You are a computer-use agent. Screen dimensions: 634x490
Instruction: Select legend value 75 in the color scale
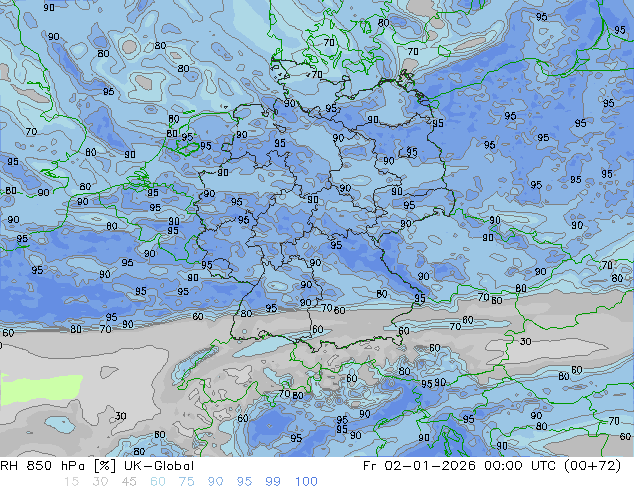tap(187, 482)
